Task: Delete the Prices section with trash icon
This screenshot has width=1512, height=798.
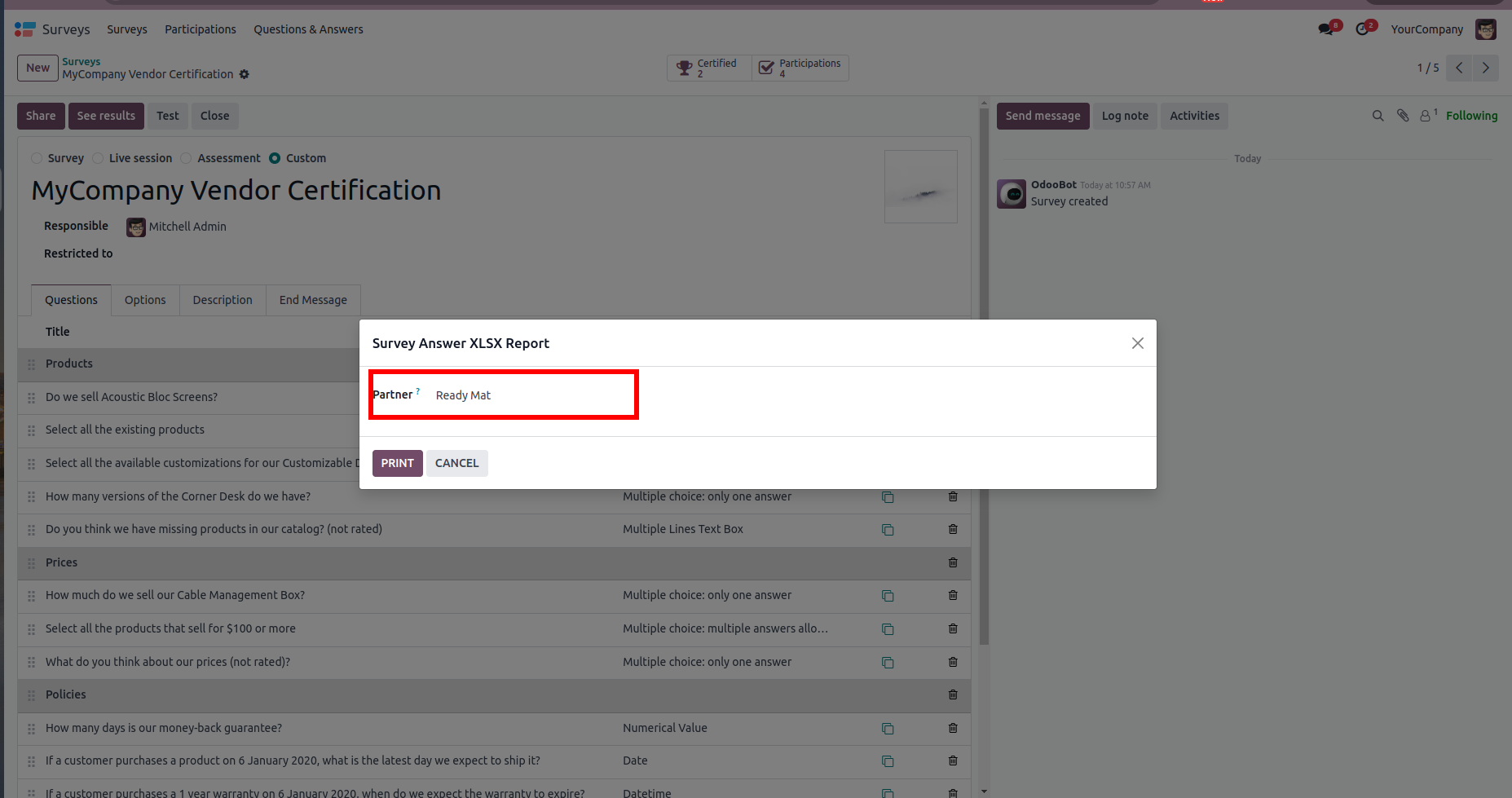Action: click(x=953, y=562)
